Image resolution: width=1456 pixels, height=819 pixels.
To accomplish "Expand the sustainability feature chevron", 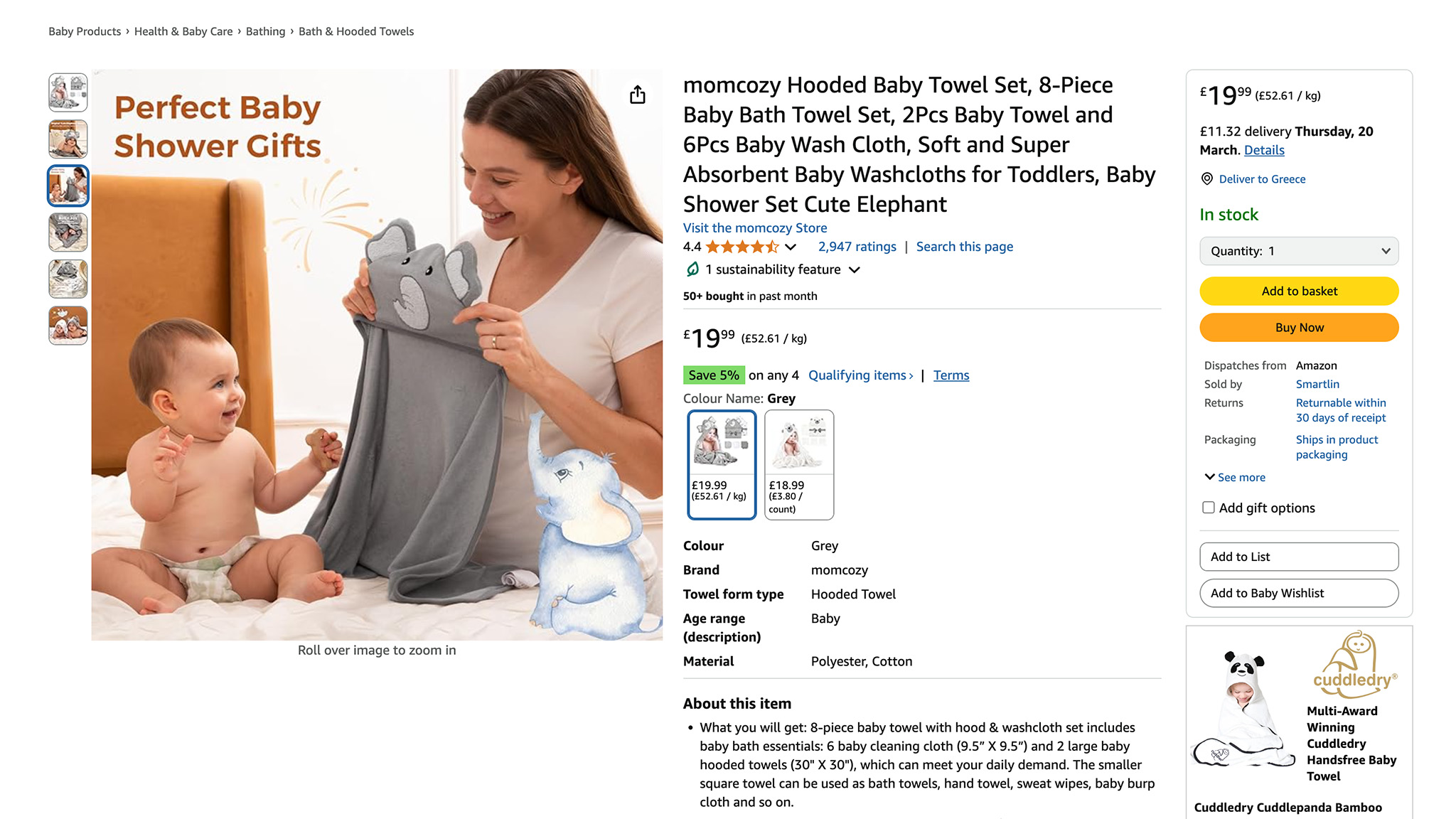I will (x=855, y=270).
